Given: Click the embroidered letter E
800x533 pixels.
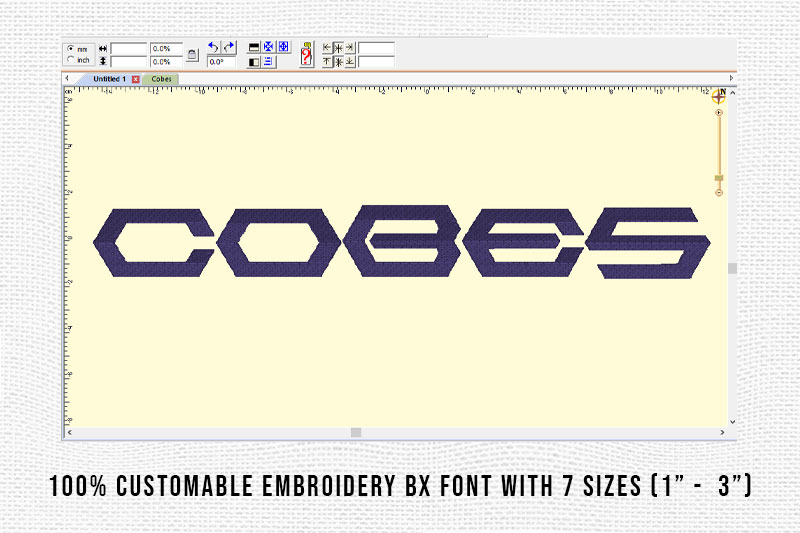Looking at the screenshot, I should pos(523,243).
